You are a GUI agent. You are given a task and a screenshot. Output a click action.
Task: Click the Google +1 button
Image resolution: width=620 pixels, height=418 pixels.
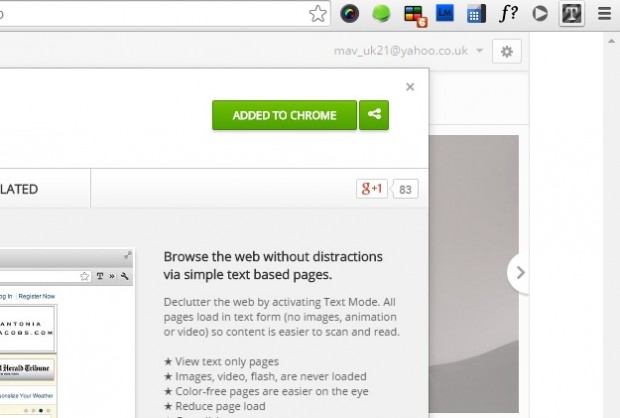tap(372, 188)
